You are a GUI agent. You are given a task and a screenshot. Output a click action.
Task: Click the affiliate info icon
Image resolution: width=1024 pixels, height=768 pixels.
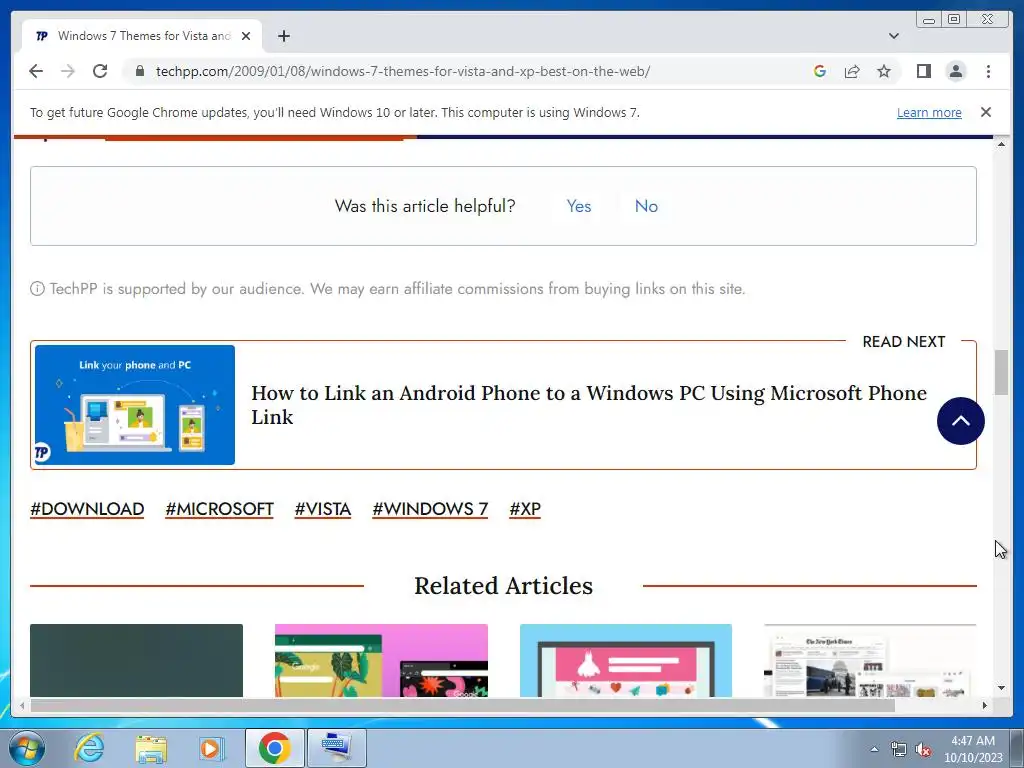(37, 289)
